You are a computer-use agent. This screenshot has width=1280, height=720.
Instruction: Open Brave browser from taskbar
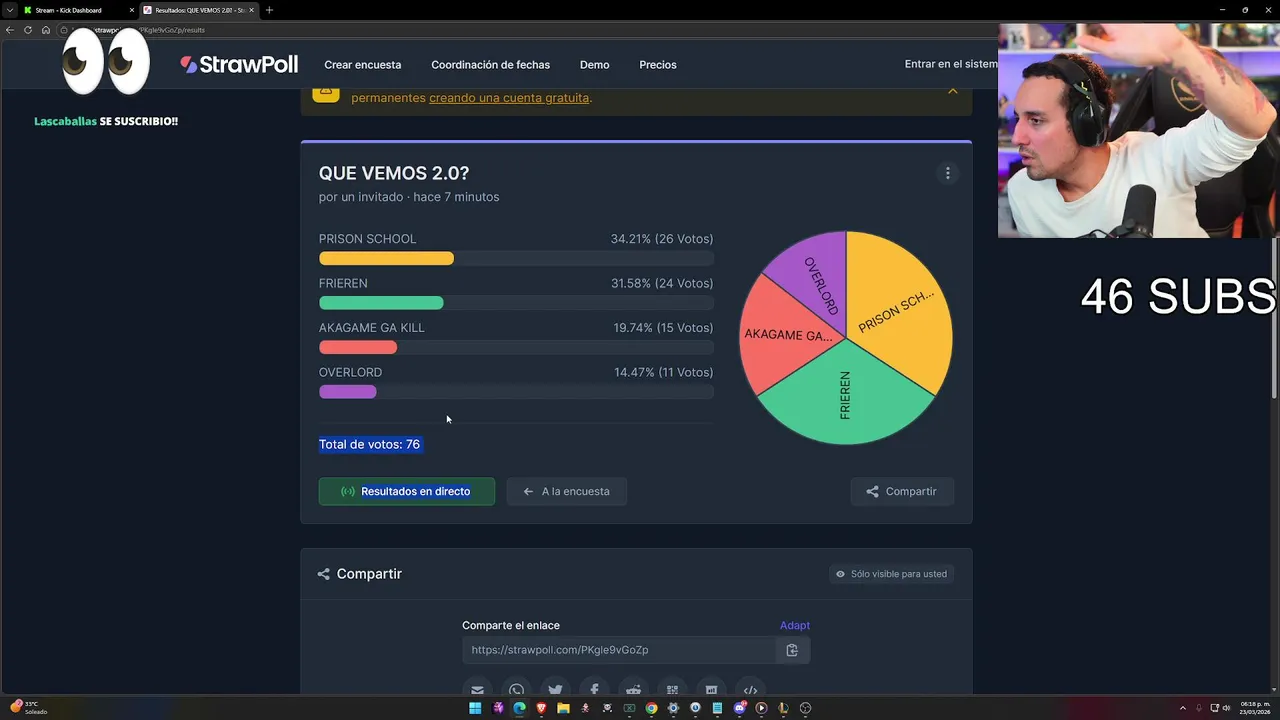click(541, 708)
